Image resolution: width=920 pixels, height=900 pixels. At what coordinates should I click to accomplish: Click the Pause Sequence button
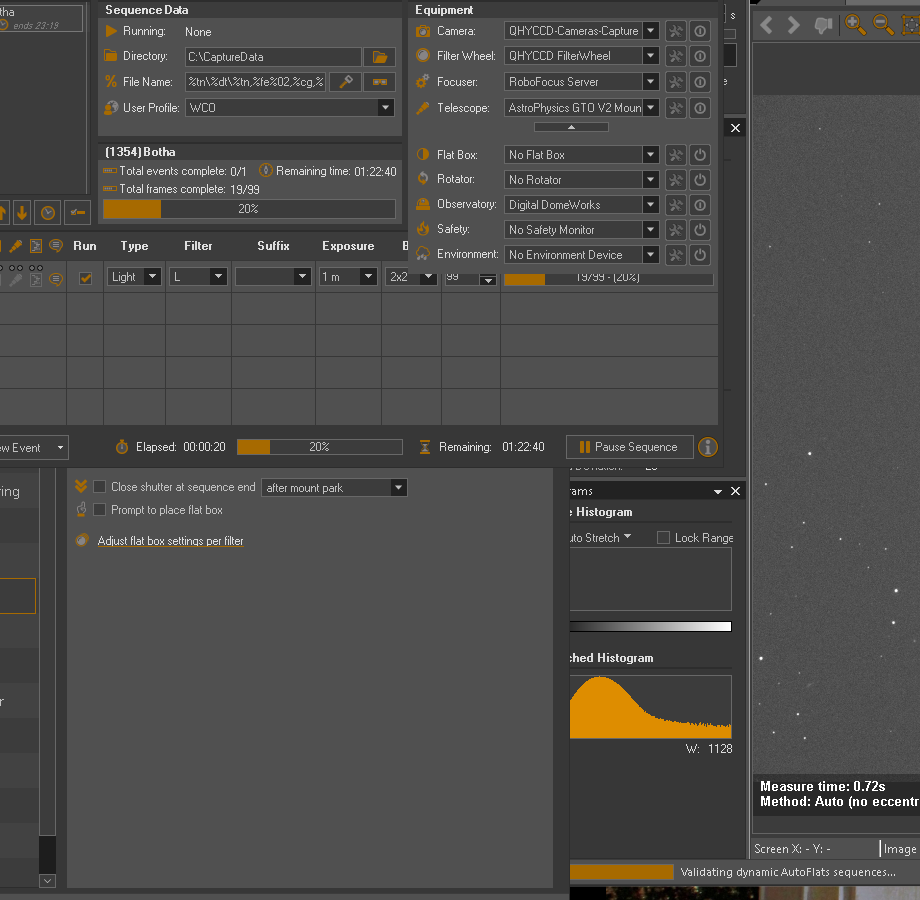pos(628,447)
